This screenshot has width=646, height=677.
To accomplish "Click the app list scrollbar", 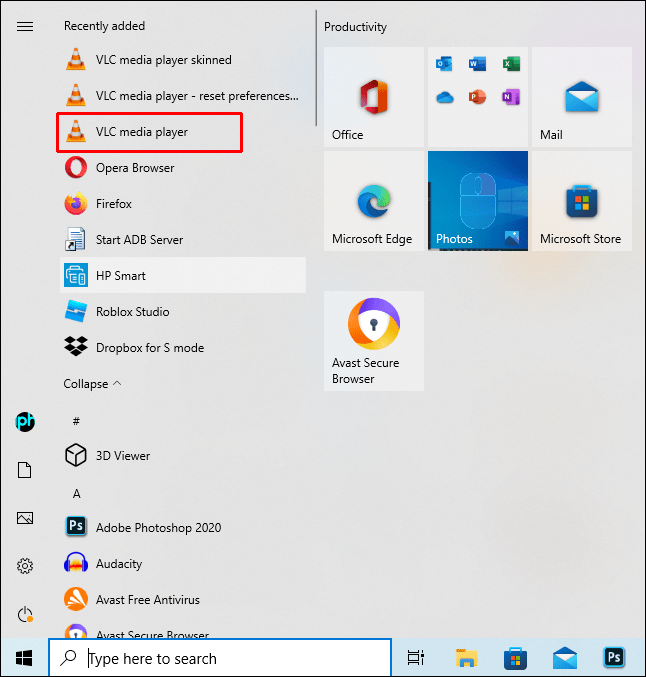I will point(316,68).
